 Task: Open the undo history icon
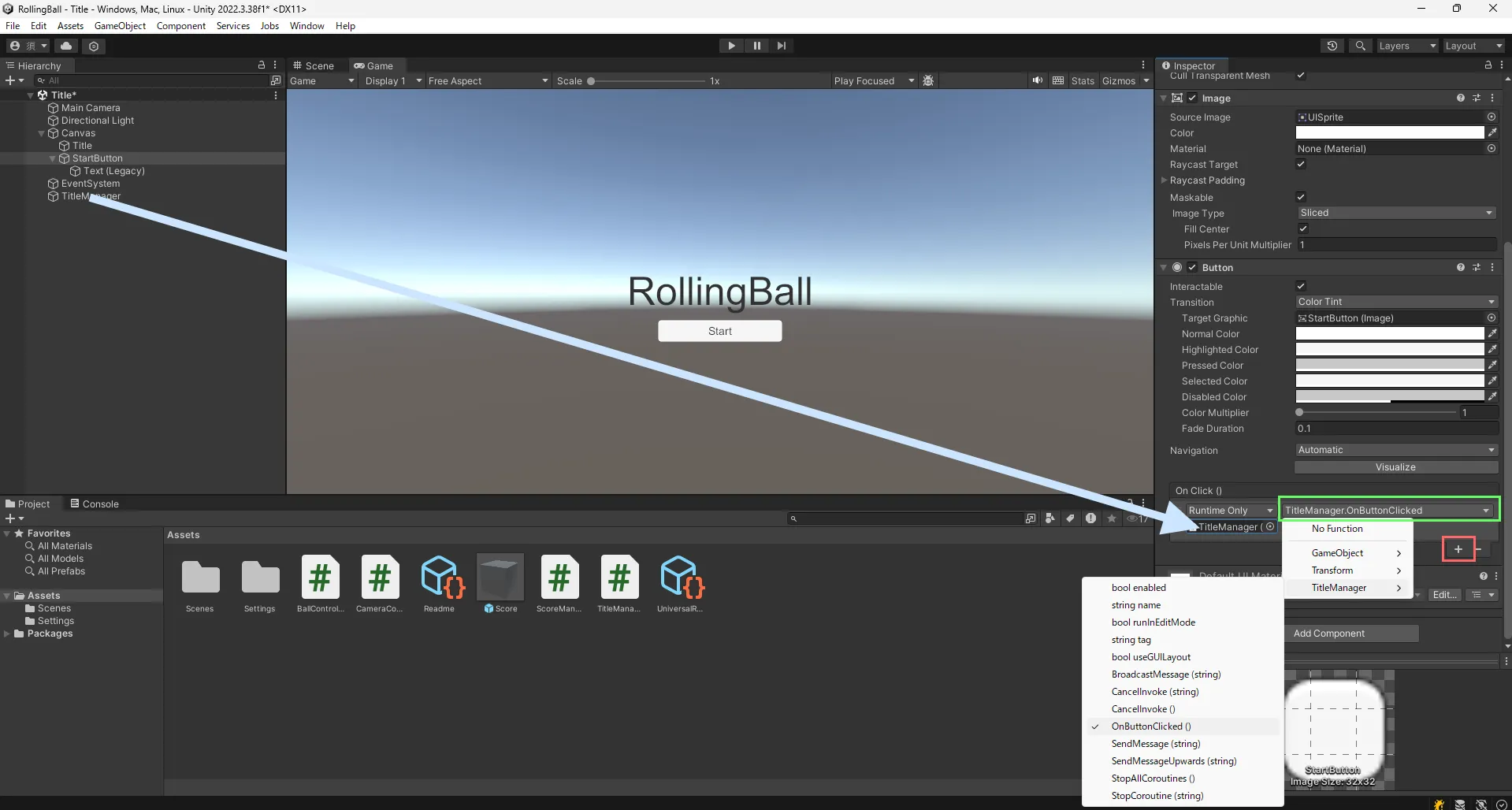tap(1332, 46)
